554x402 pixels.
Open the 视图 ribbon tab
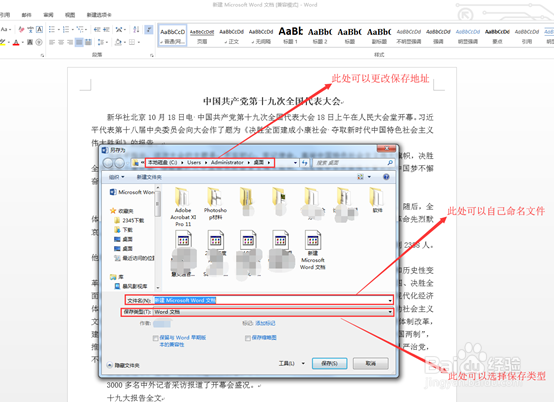[x=70, y=15]
